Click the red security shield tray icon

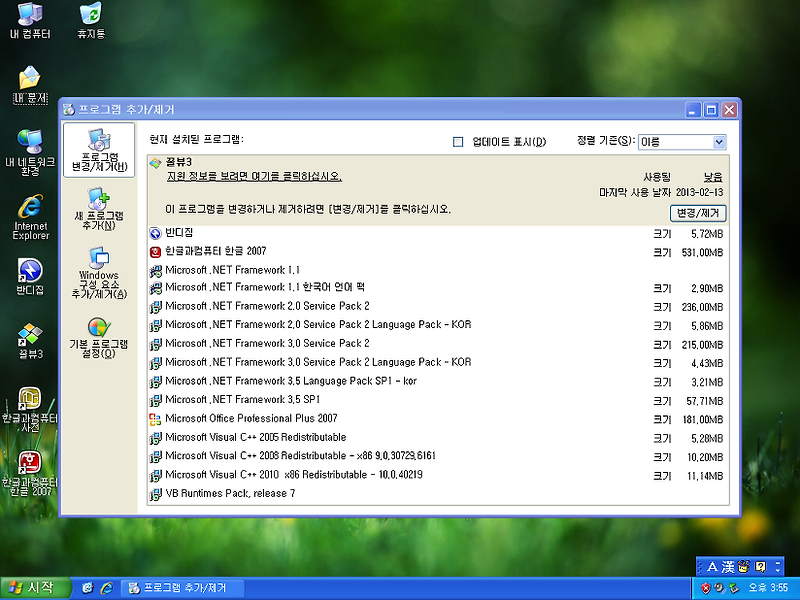(x=706, y=588)
